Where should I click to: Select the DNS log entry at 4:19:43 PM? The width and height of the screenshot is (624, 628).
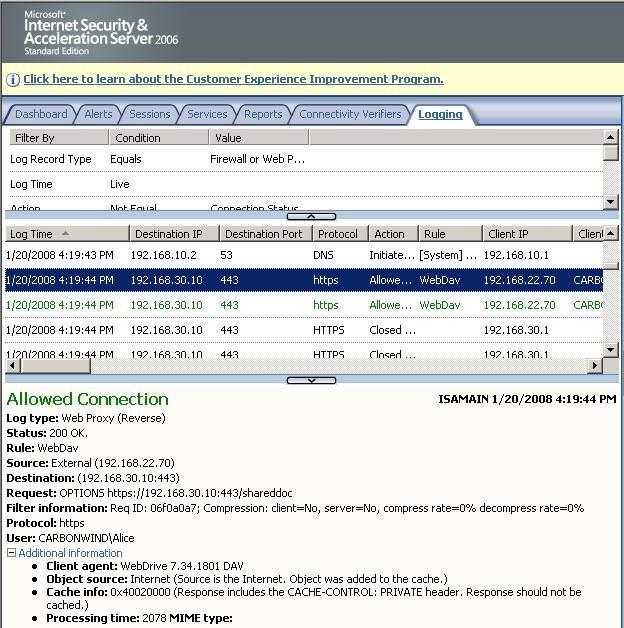tap(304, 255)
